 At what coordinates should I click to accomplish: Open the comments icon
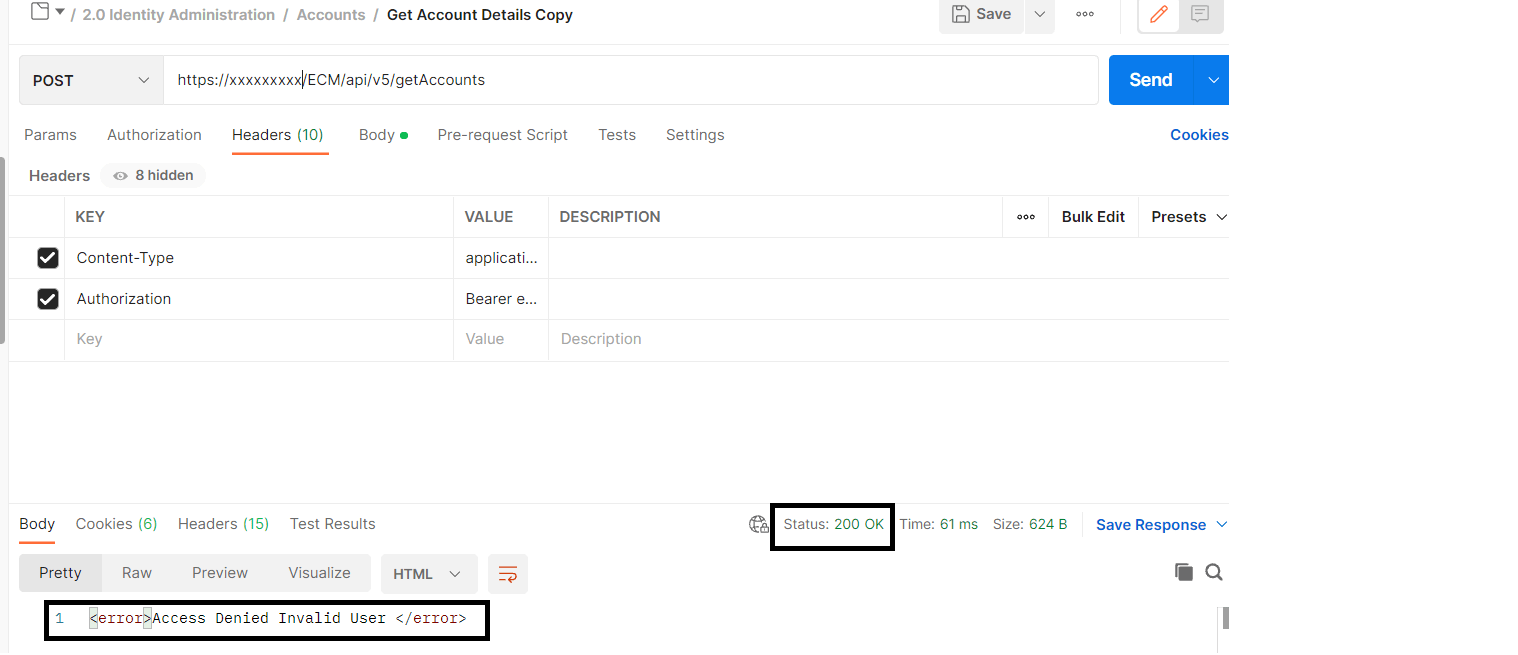(1201, 15)
